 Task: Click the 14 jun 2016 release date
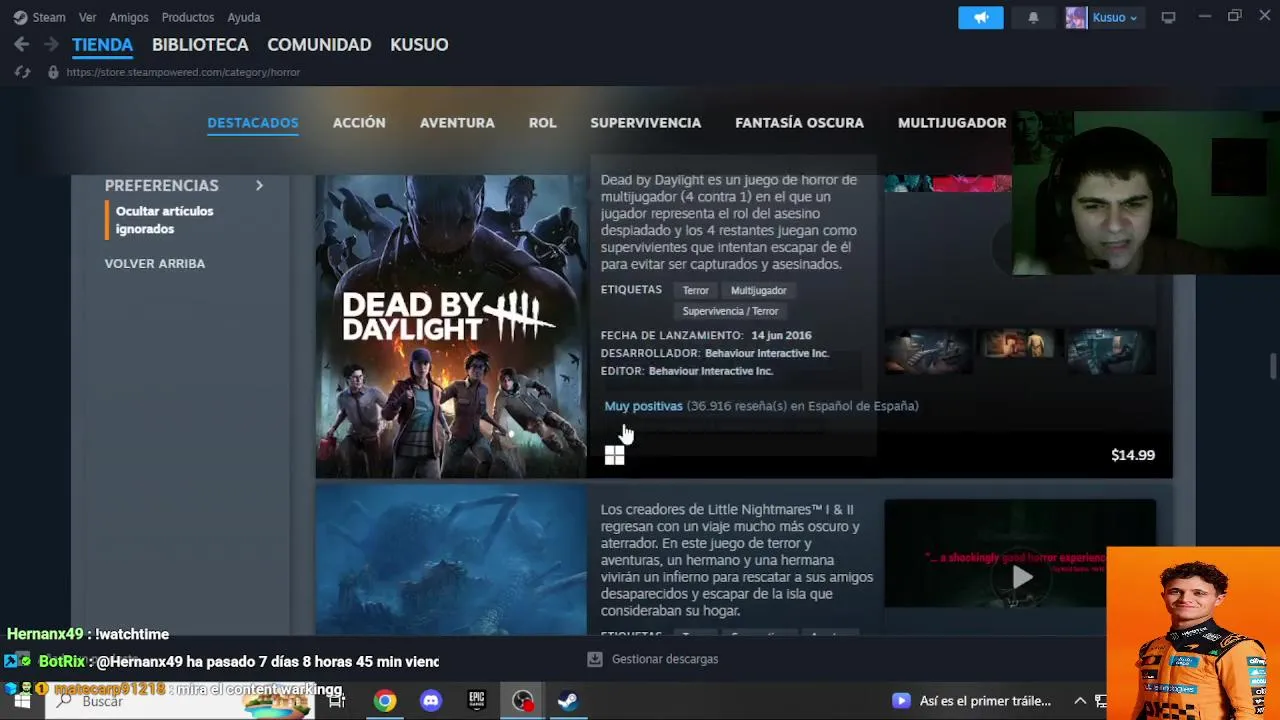click(781, 335)
